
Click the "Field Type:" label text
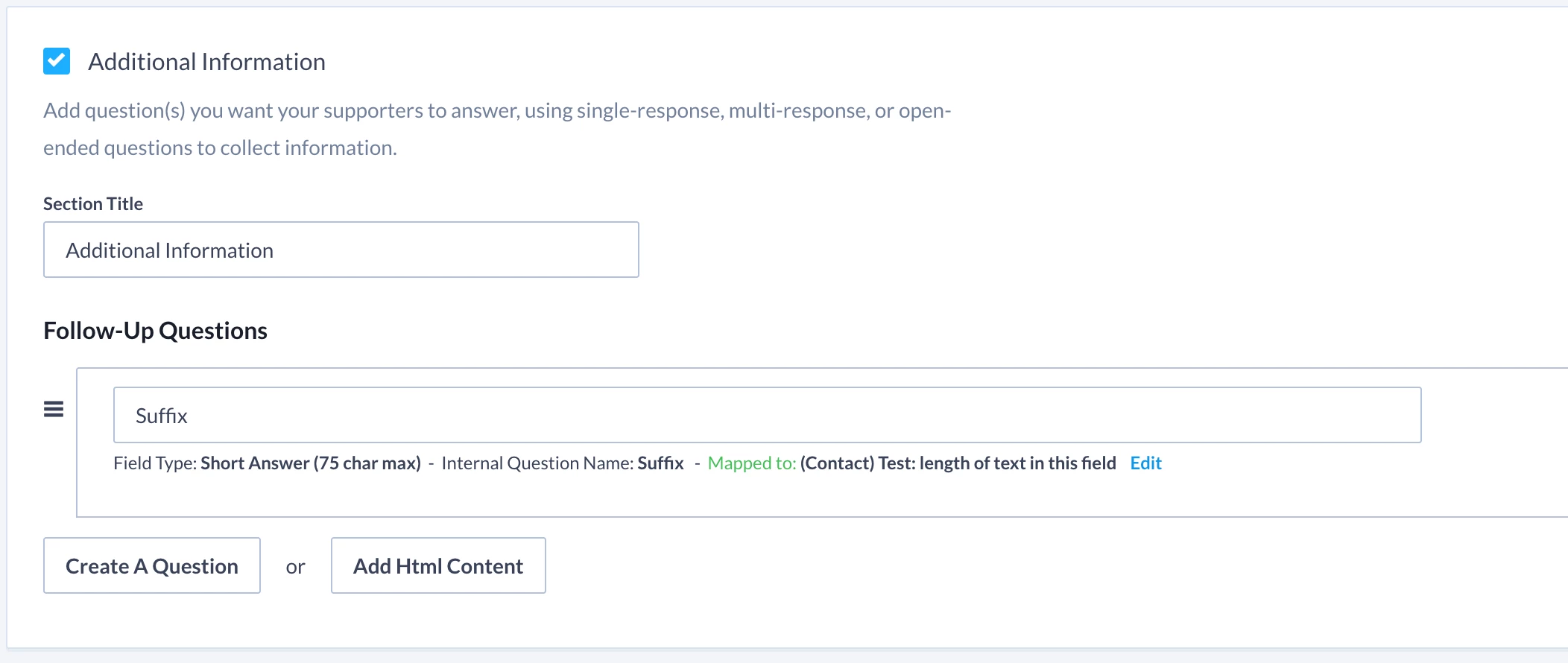coord(155,463)
